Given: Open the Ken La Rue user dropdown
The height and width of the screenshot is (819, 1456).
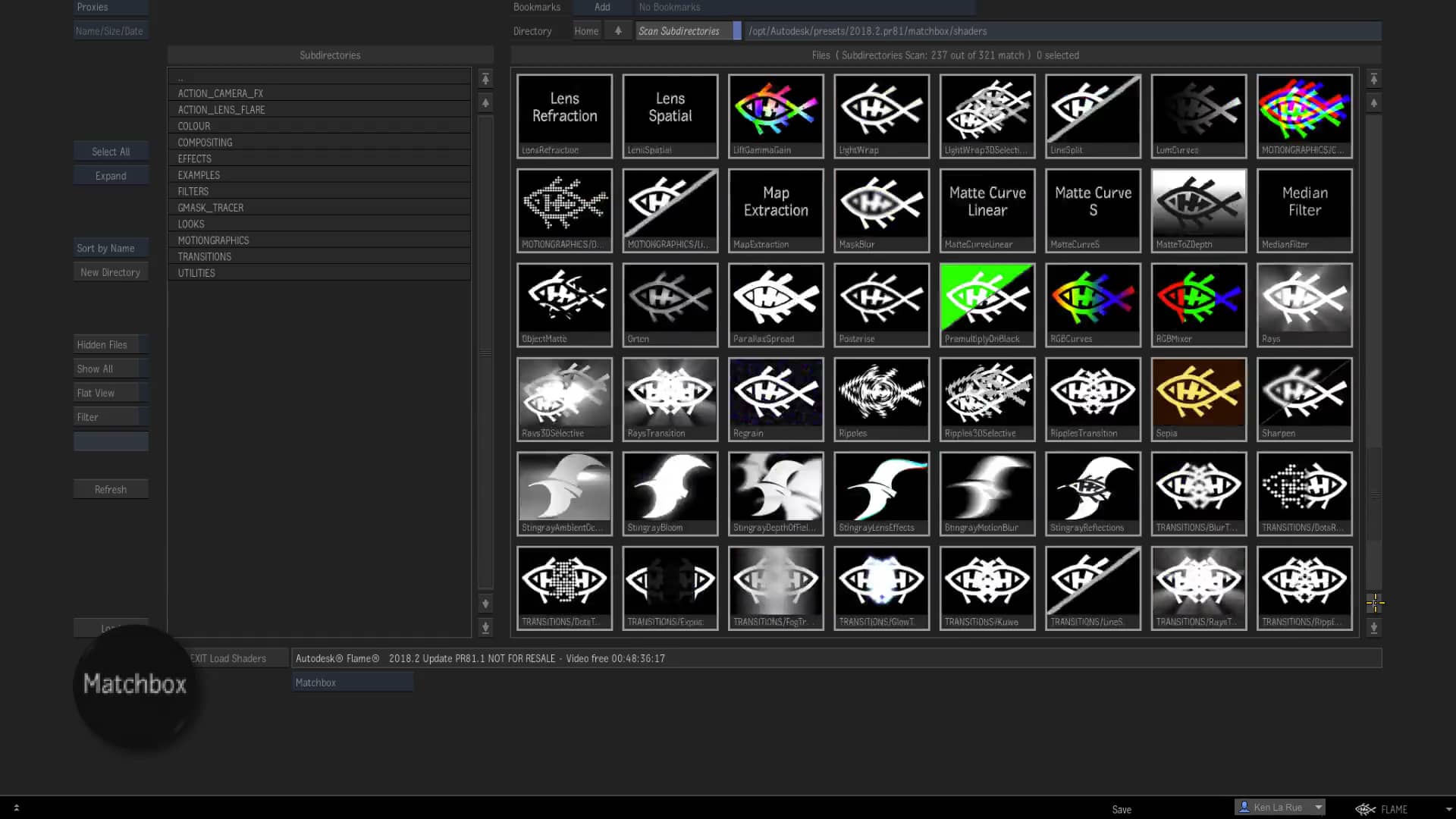Looking at the screenshot, I should point(1279,808).
